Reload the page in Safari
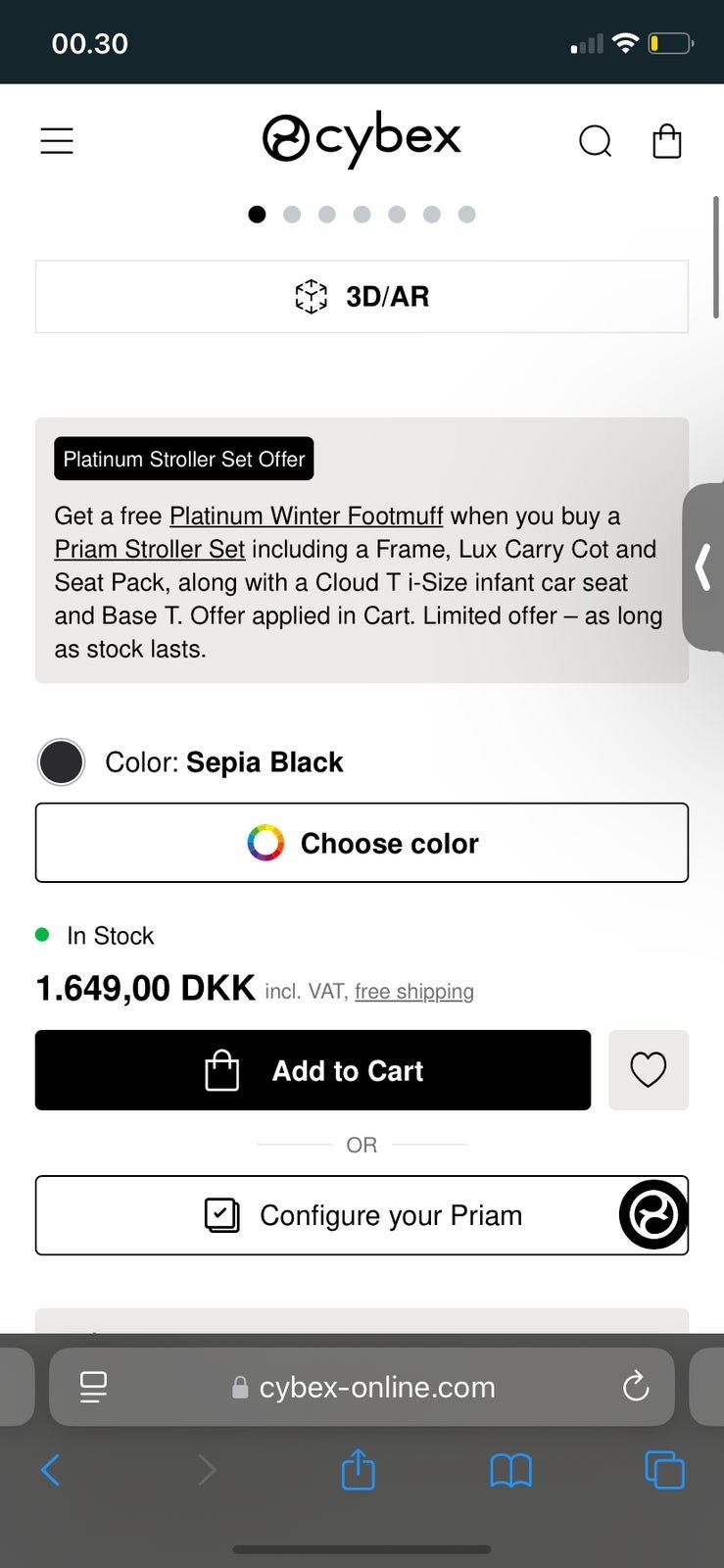The width and height of the screenshot is (724, 1568). [636, 1386]
